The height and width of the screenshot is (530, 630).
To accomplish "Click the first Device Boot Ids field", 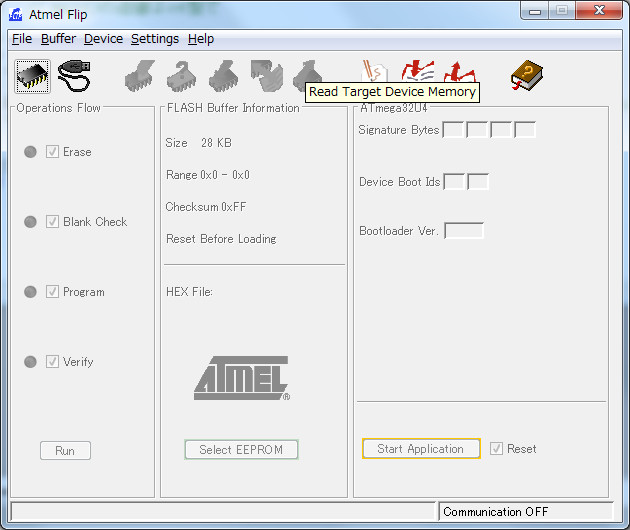I will click(454, 182).
